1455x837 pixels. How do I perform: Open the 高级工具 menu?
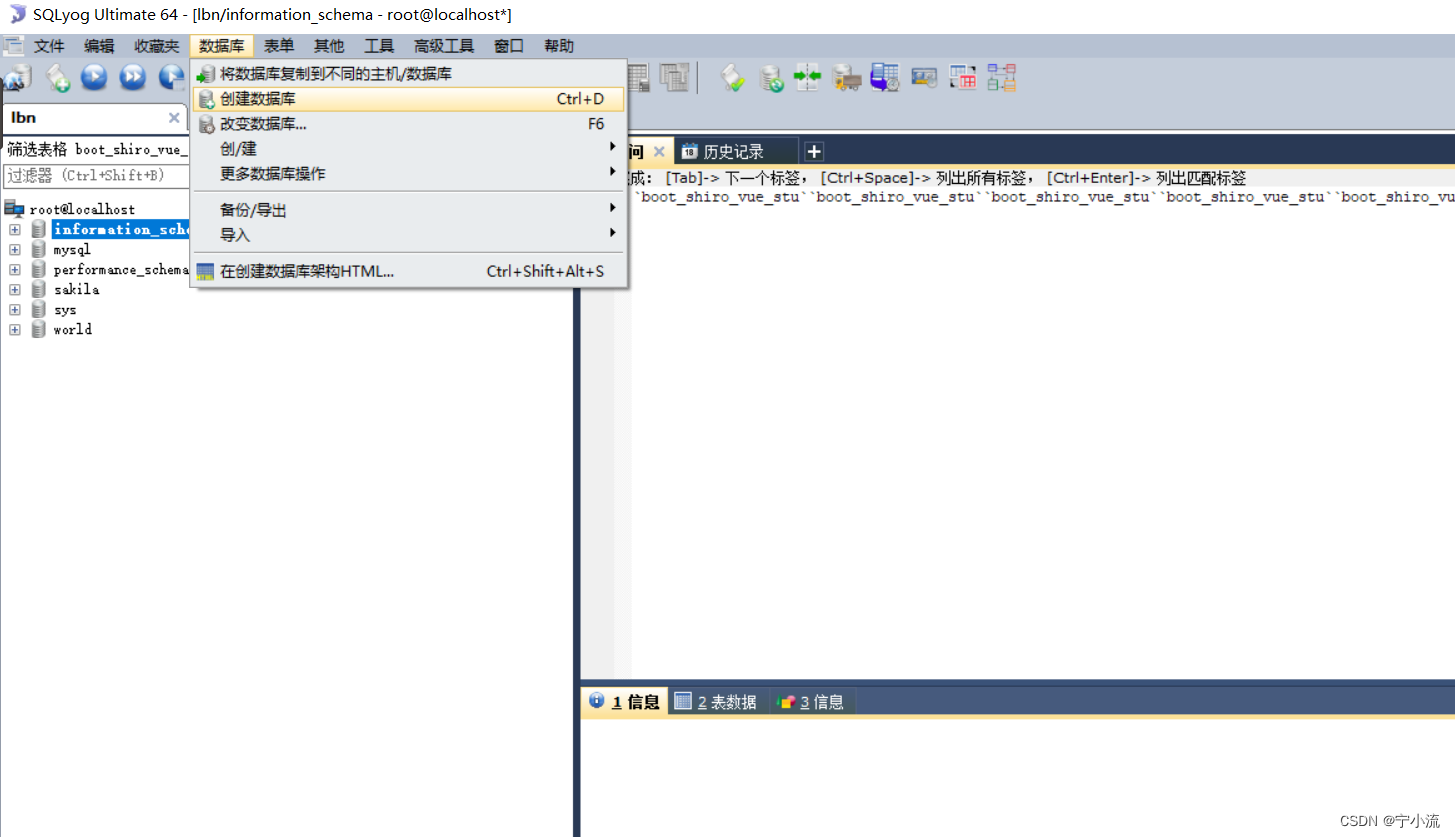tap(444, 46)
